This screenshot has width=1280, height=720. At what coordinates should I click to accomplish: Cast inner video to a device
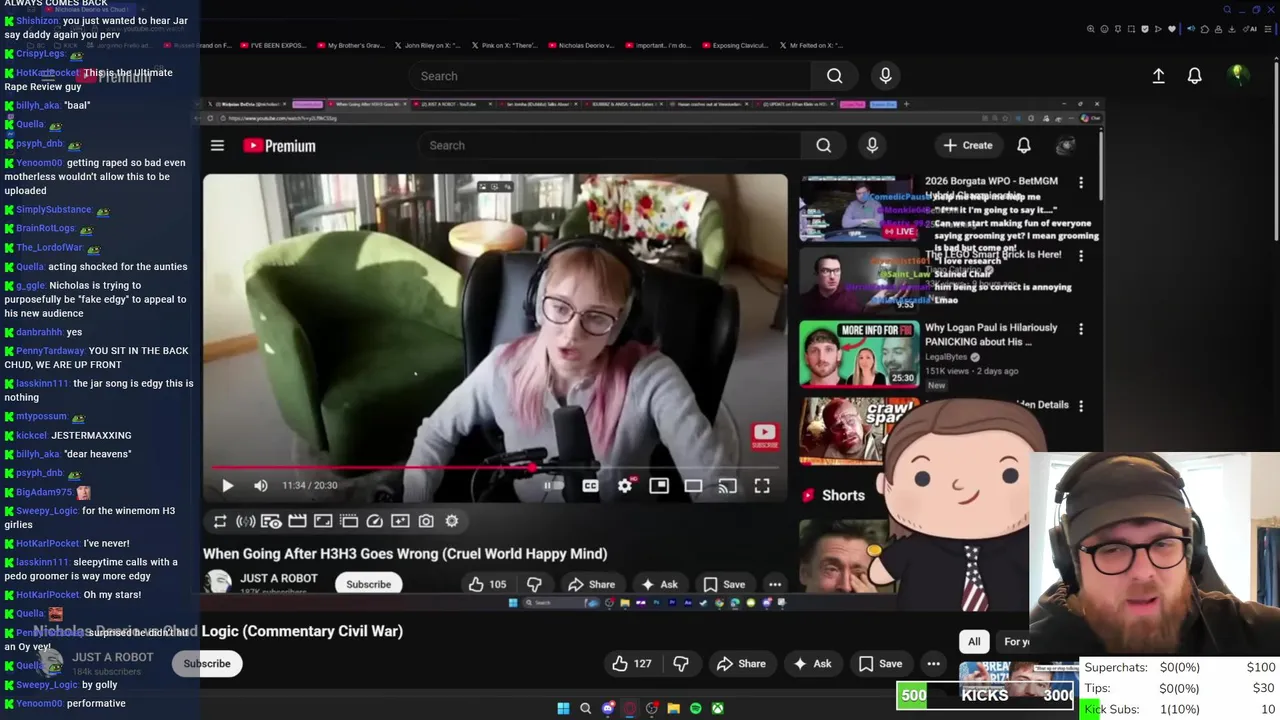(727, 486)
